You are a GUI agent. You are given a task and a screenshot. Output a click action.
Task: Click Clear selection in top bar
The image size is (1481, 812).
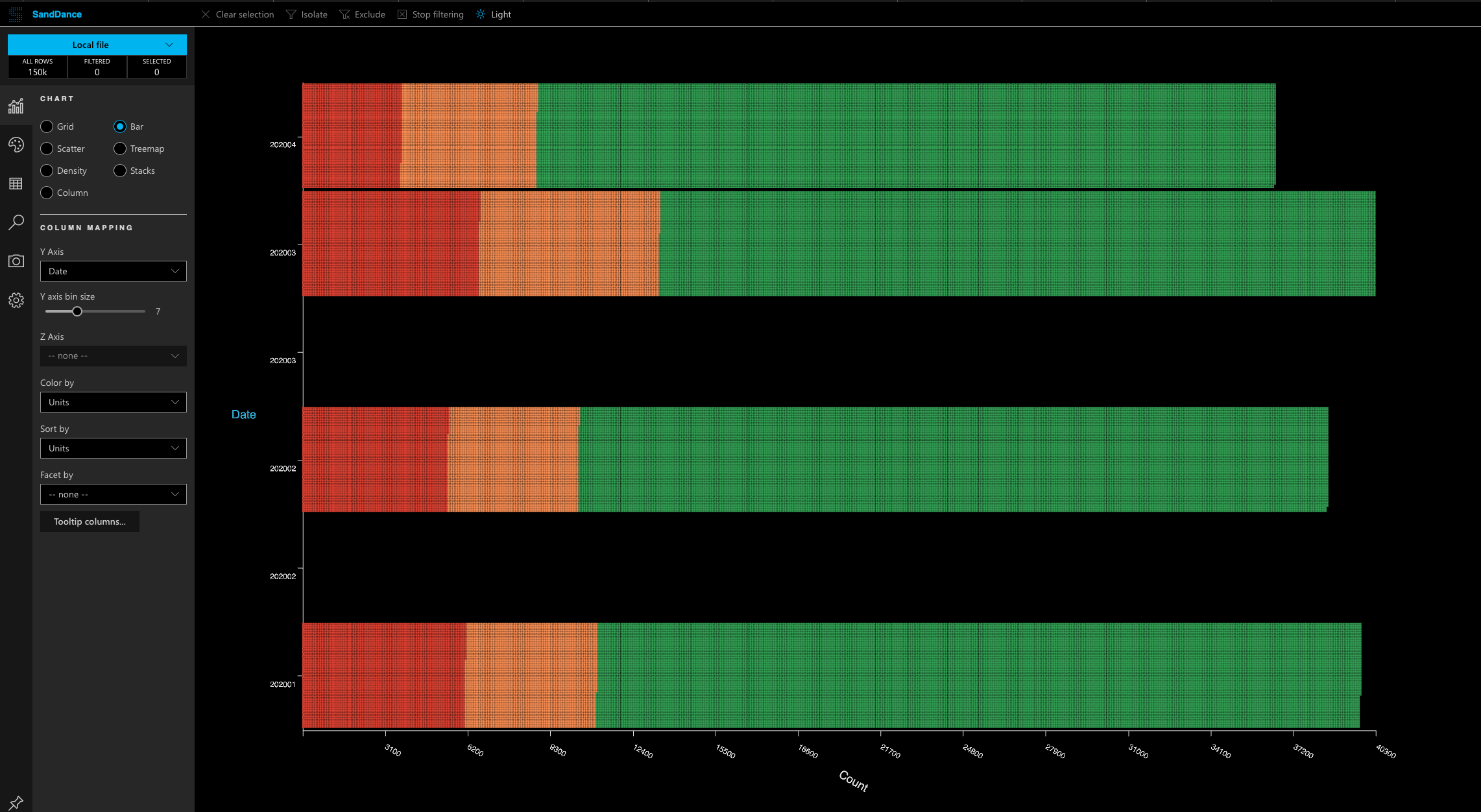coord(237,14)
